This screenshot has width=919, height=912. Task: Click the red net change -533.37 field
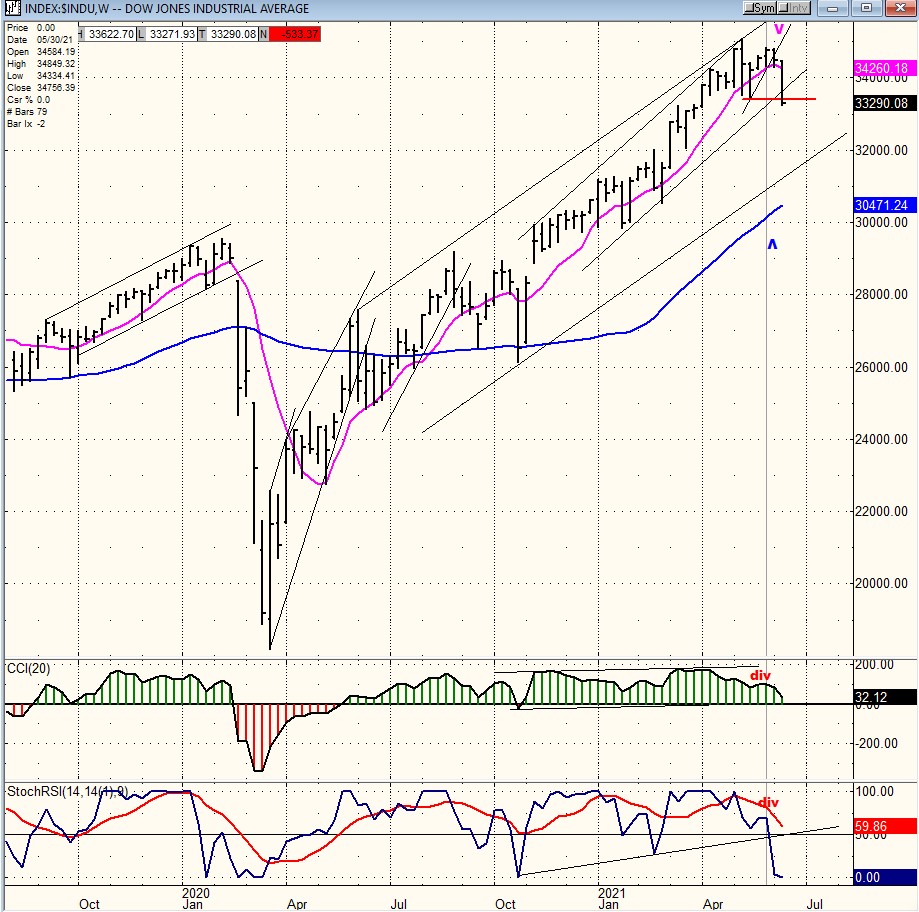(295, 33)
